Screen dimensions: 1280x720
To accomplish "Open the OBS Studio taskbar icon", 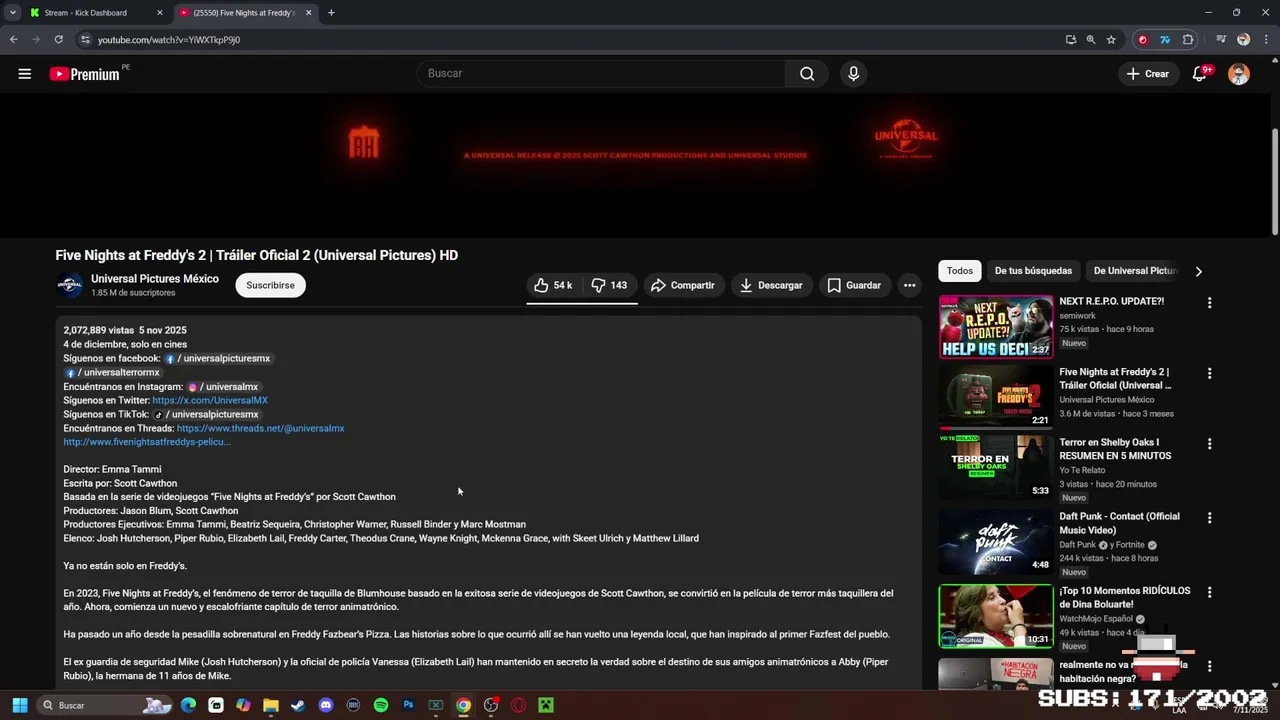I will click(491, 705).
